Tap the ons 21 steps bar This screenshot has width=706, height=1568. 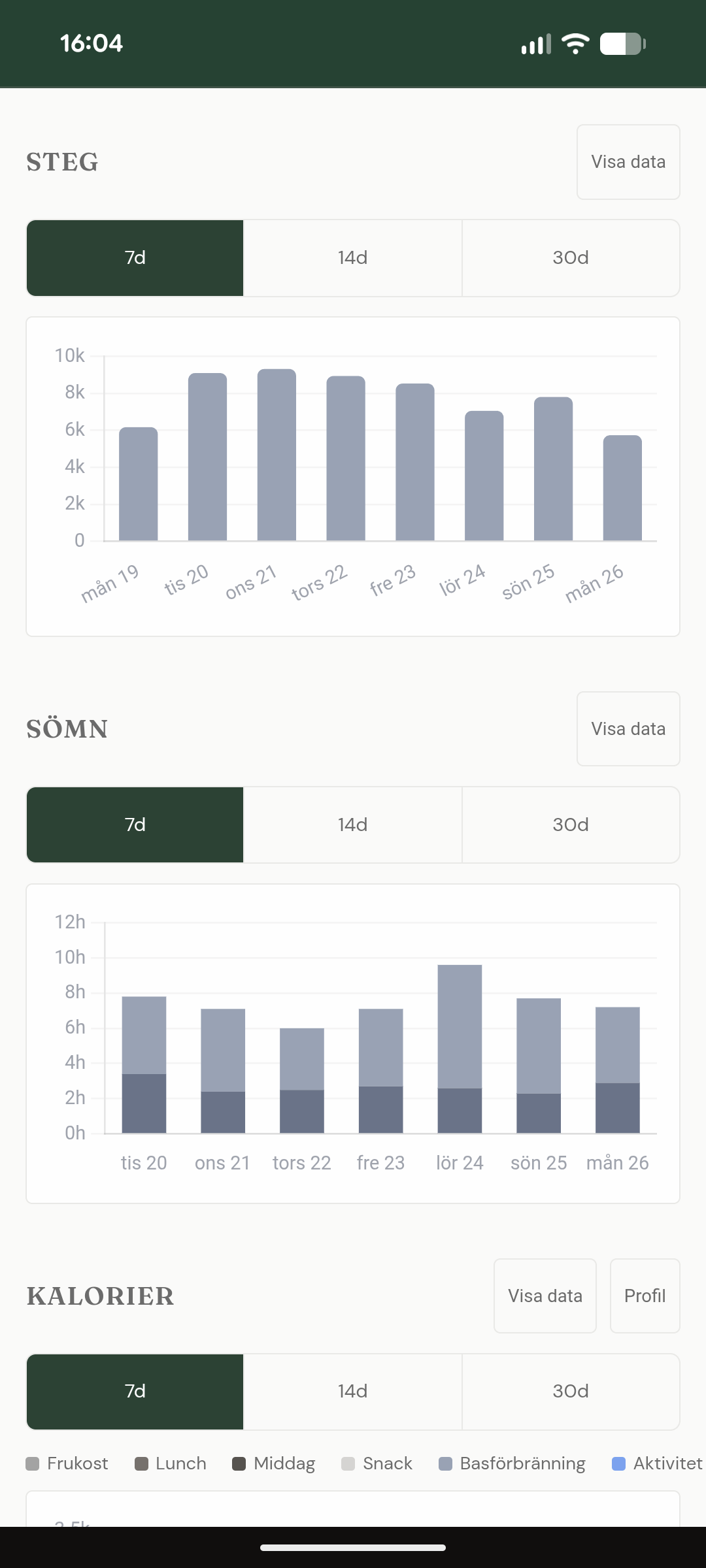(x=277, y=455)
